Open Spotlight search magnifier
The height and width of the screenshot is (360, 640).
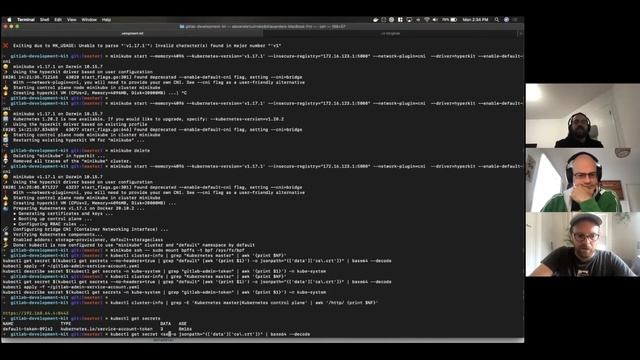pos(497,20)
